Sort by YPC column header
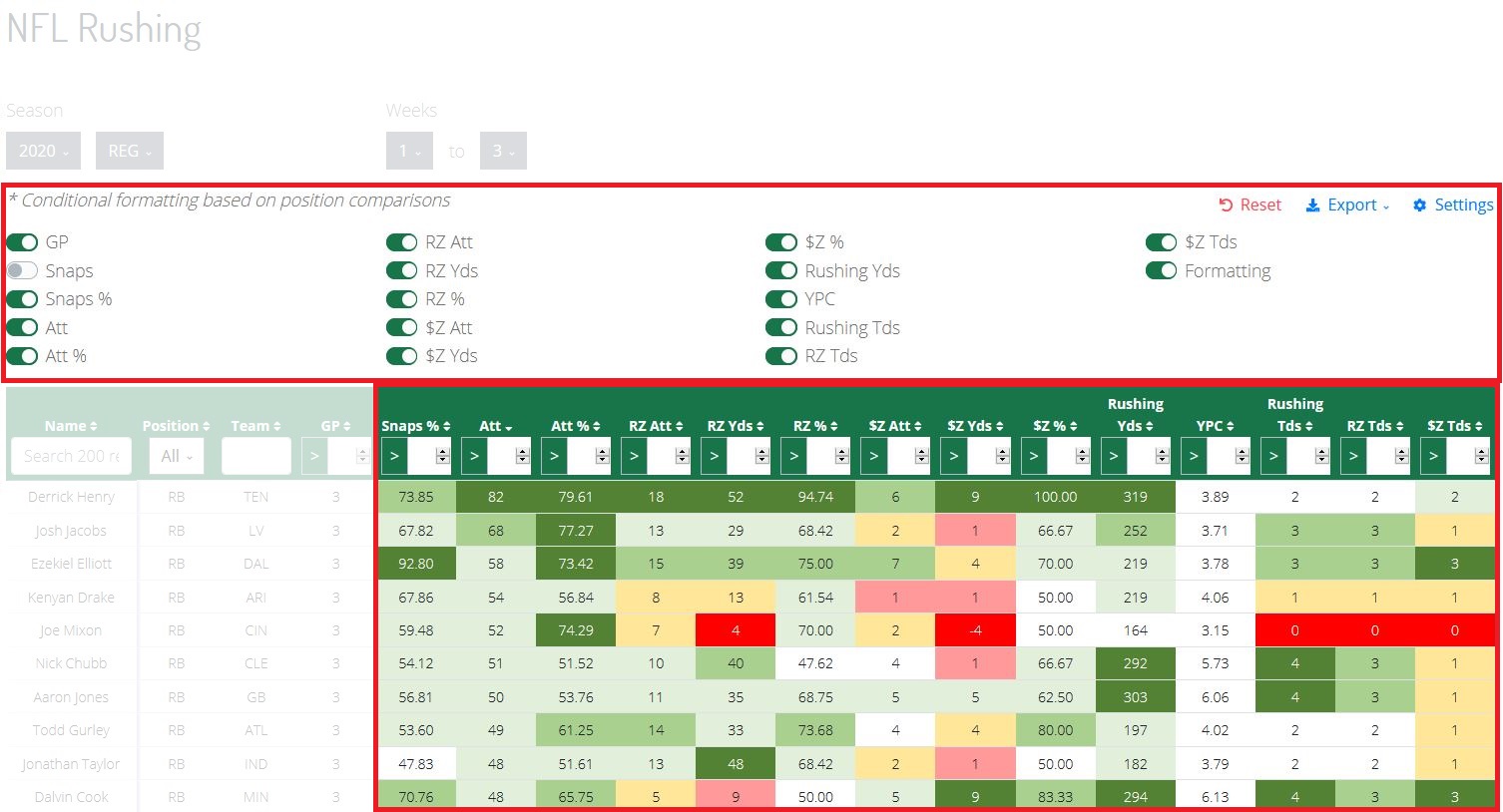Viewport: 1503px width, 812px height. [x=1215, y=426]
